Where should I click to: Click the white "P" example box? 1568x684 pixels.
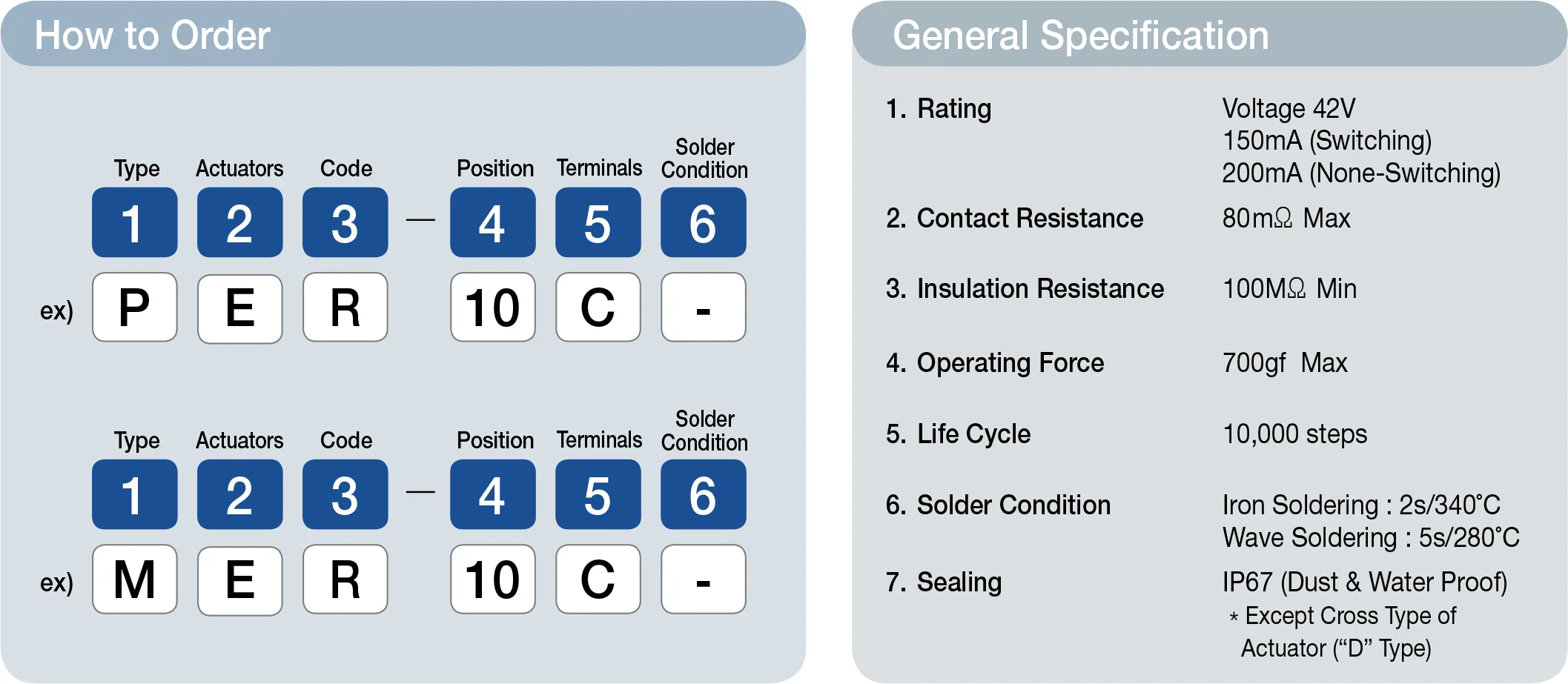[x=134, y=307]
